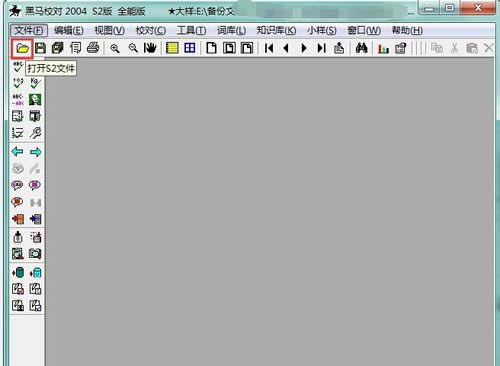Click the ABC-to-ABC compare icon
500x366 pixels.
pos(18,100)
